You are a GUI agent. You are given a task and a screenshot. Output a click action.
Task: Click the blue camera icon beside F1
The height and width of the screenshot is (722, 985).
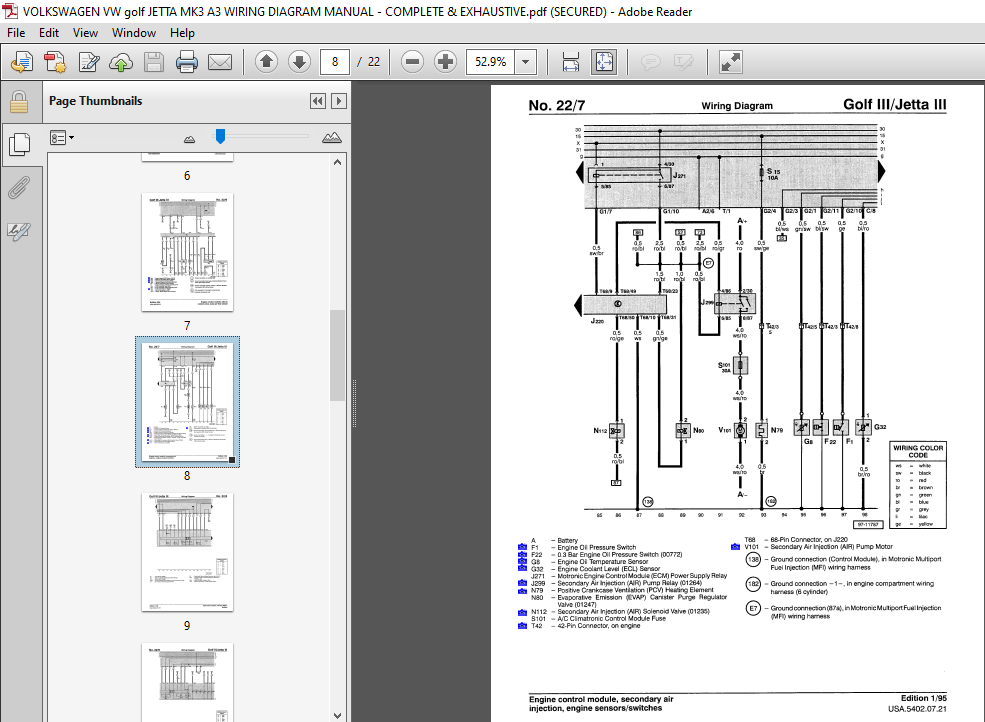click(x=522, y=547)
